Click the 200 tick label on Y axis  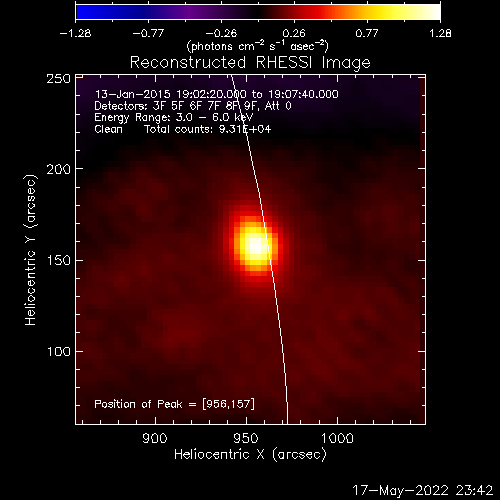pos(58,170)
